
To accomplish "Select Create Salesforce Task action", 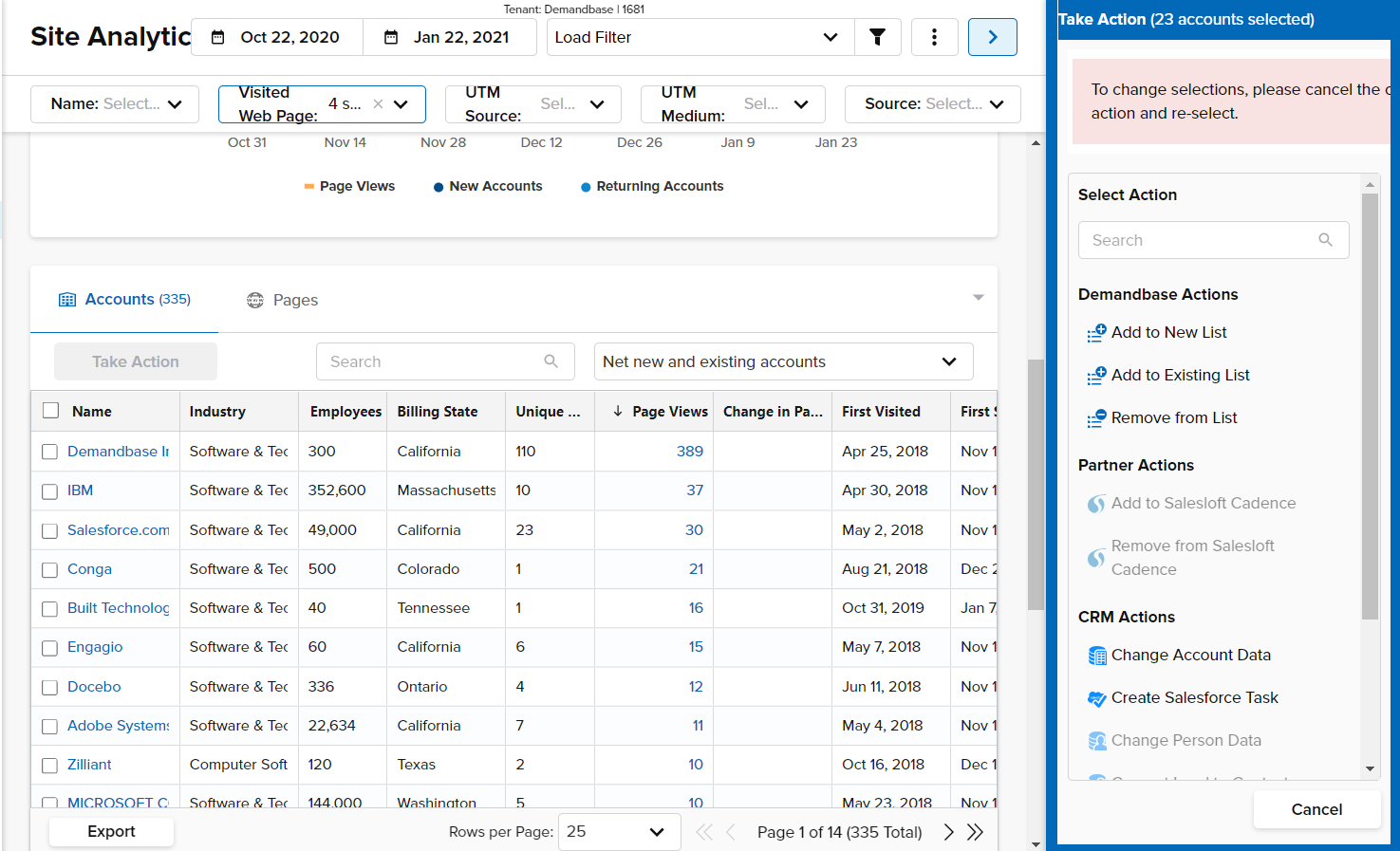I will [x=1194, y=697].
